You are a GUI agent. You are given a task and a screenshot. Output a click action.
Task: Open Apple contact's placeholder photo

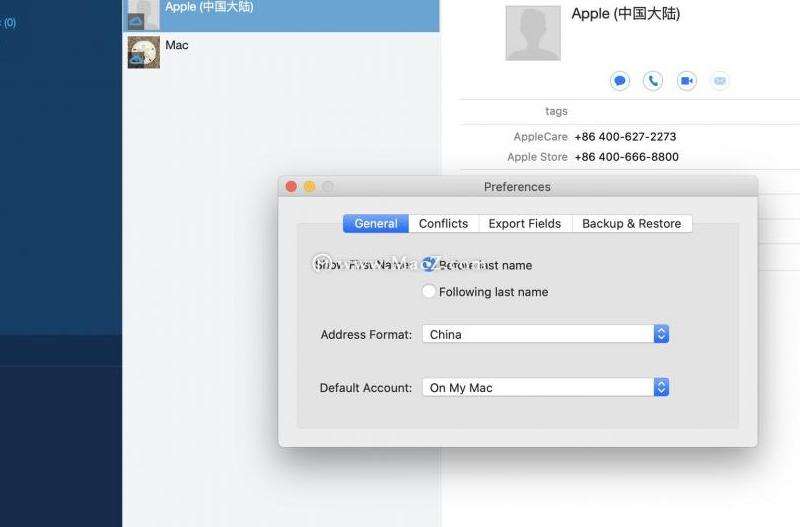pyautogui.click(x=533, y=33)
